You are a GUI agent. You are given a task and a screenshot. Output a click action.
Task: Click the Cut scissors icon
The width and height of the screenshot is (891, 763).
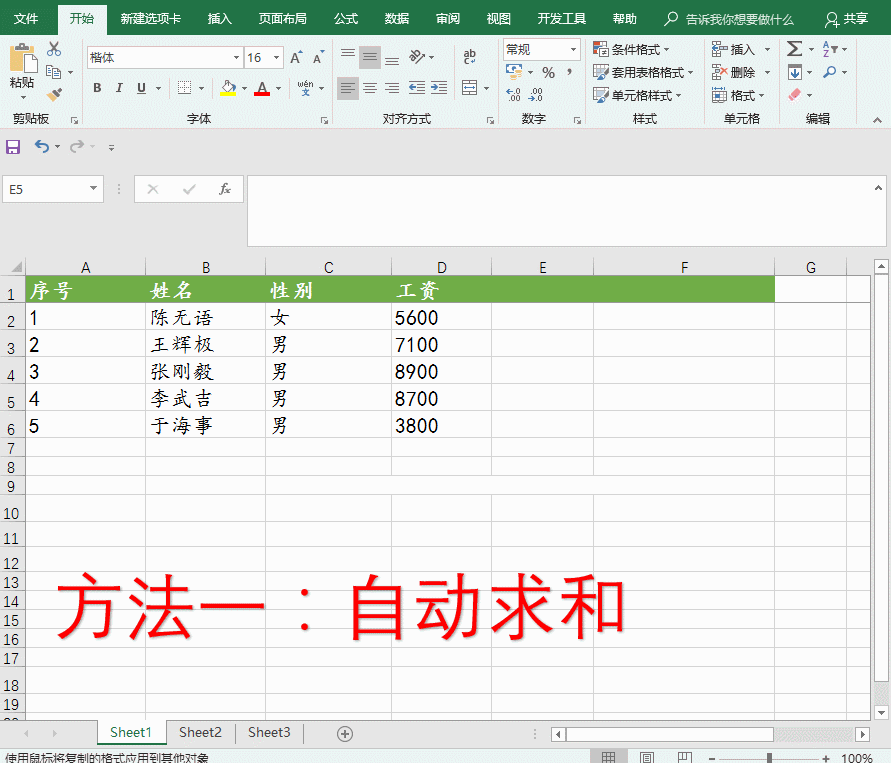[x=54, y=49]
